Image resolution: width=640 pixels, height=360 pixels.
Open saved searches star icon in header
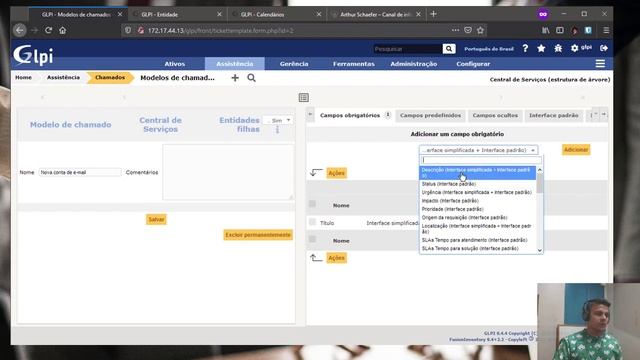pos(541,49)
